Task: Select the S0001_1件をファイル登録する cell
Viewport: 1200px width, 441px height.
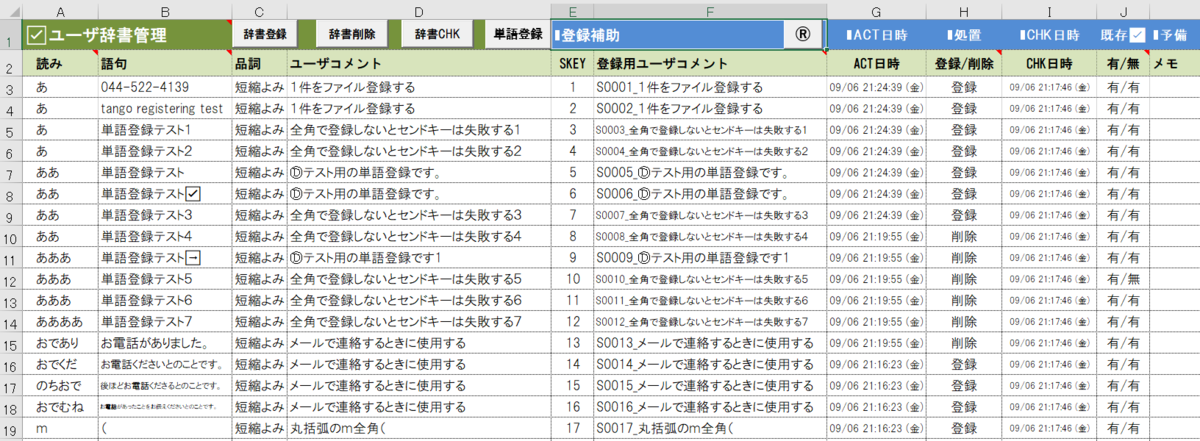Action: click(709, 87)
